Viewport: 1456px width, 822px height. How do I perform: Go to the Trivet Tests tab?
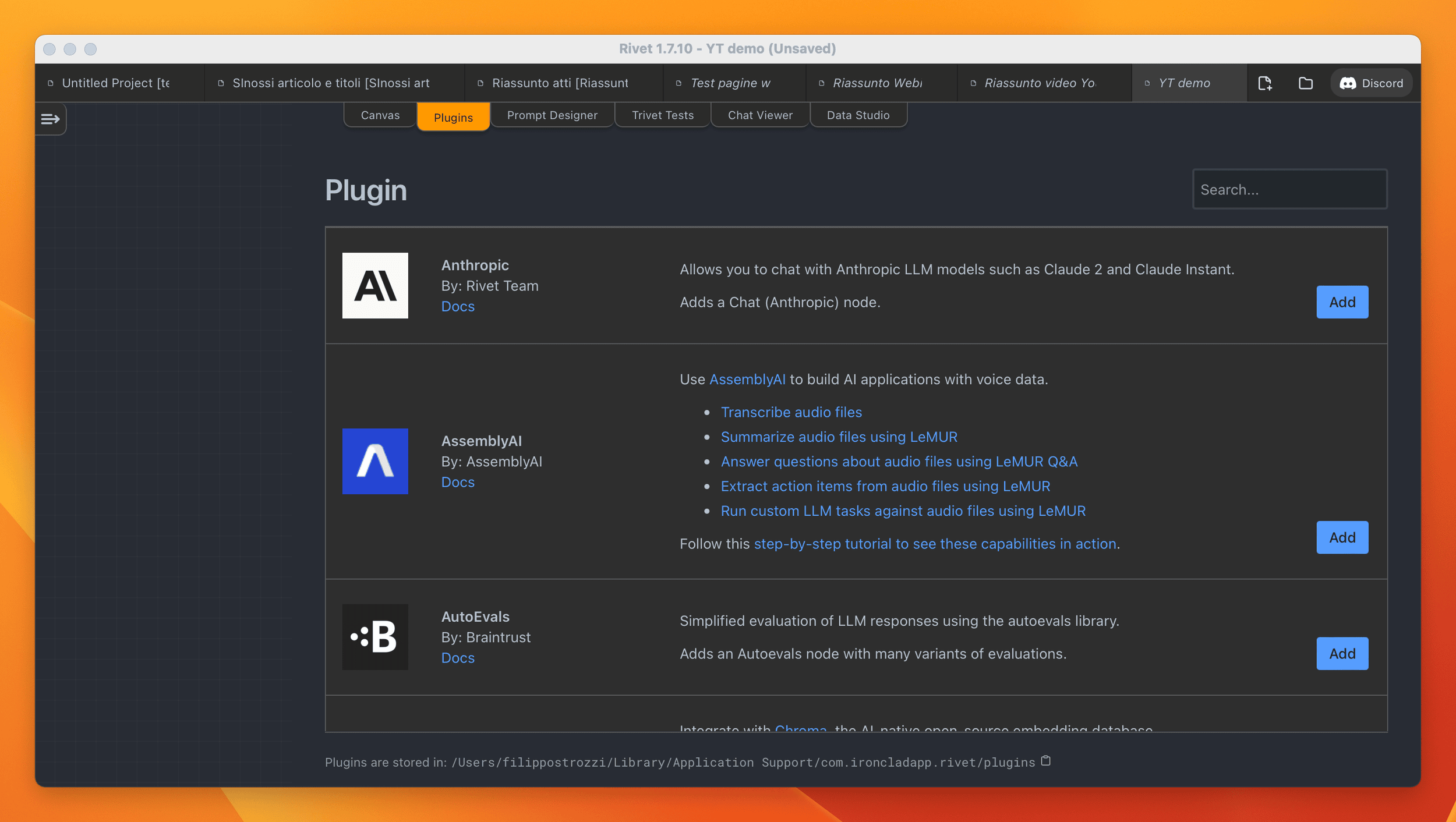pyautogui.click(x=663, y=115)
